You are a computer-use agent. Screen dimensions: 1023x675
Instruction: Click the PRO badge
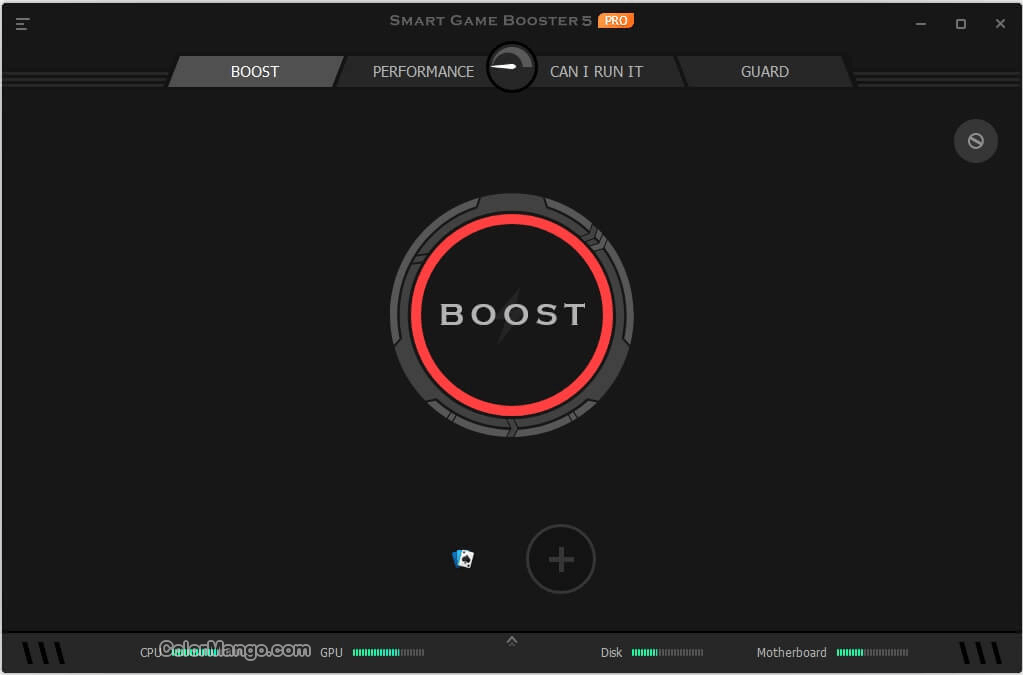pyautogui.click(x=616, y=21)
